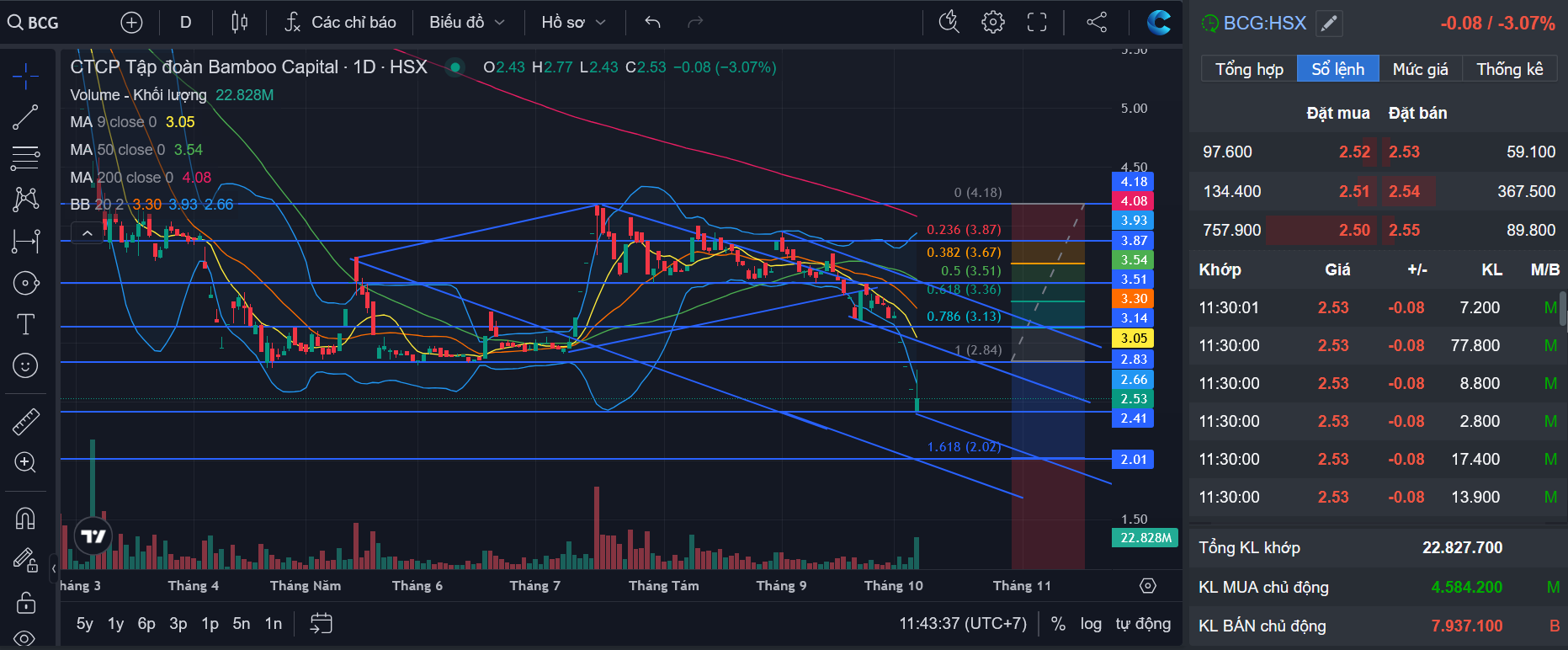
Task: Select the trend line drawing tool
Action: tap(25, 117)
